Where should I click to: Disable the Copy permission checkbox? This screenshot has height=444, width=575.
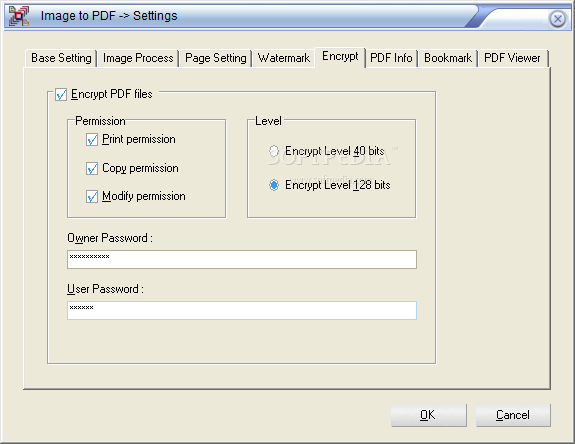tap(92, 169)
